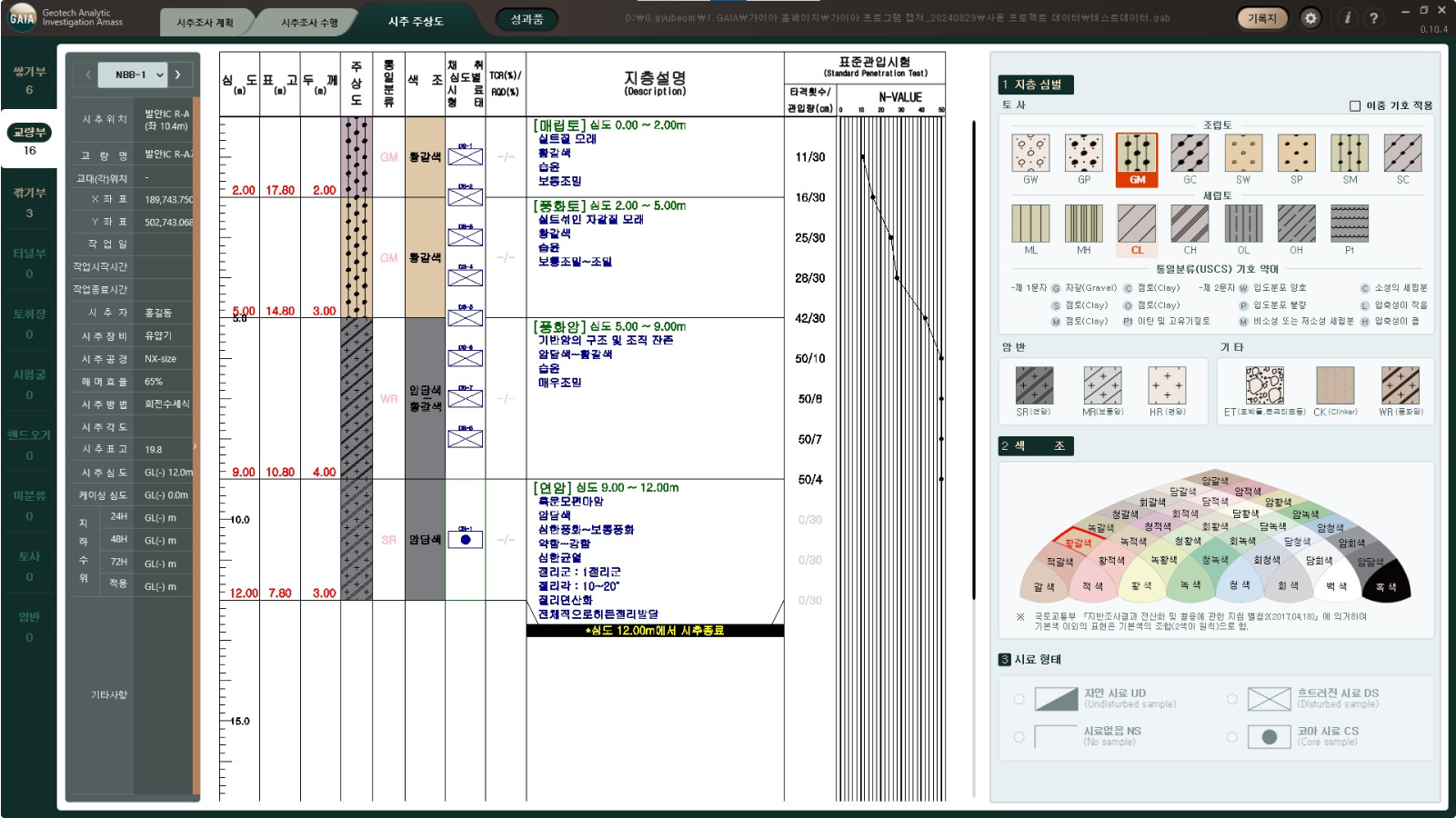Select the CK Clinker symbol
1456x818 pixels.
pyautogui.click(x=1335, y=386)
